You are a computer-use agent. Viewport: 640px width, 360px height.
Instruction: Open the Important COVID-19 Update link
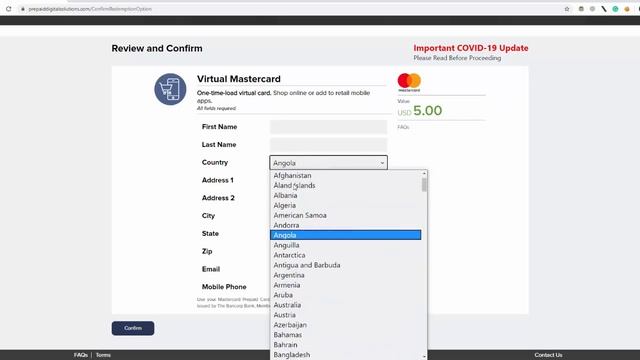coord(471,48)
